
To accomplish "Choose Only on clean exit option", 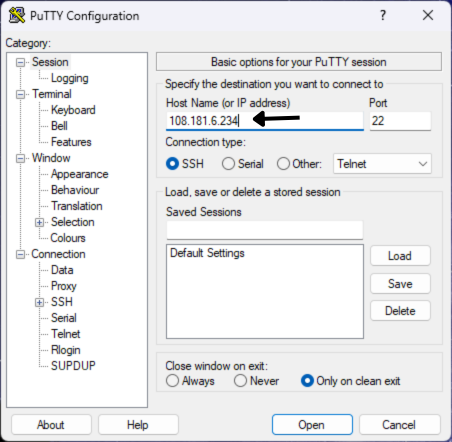I will 307,381.
